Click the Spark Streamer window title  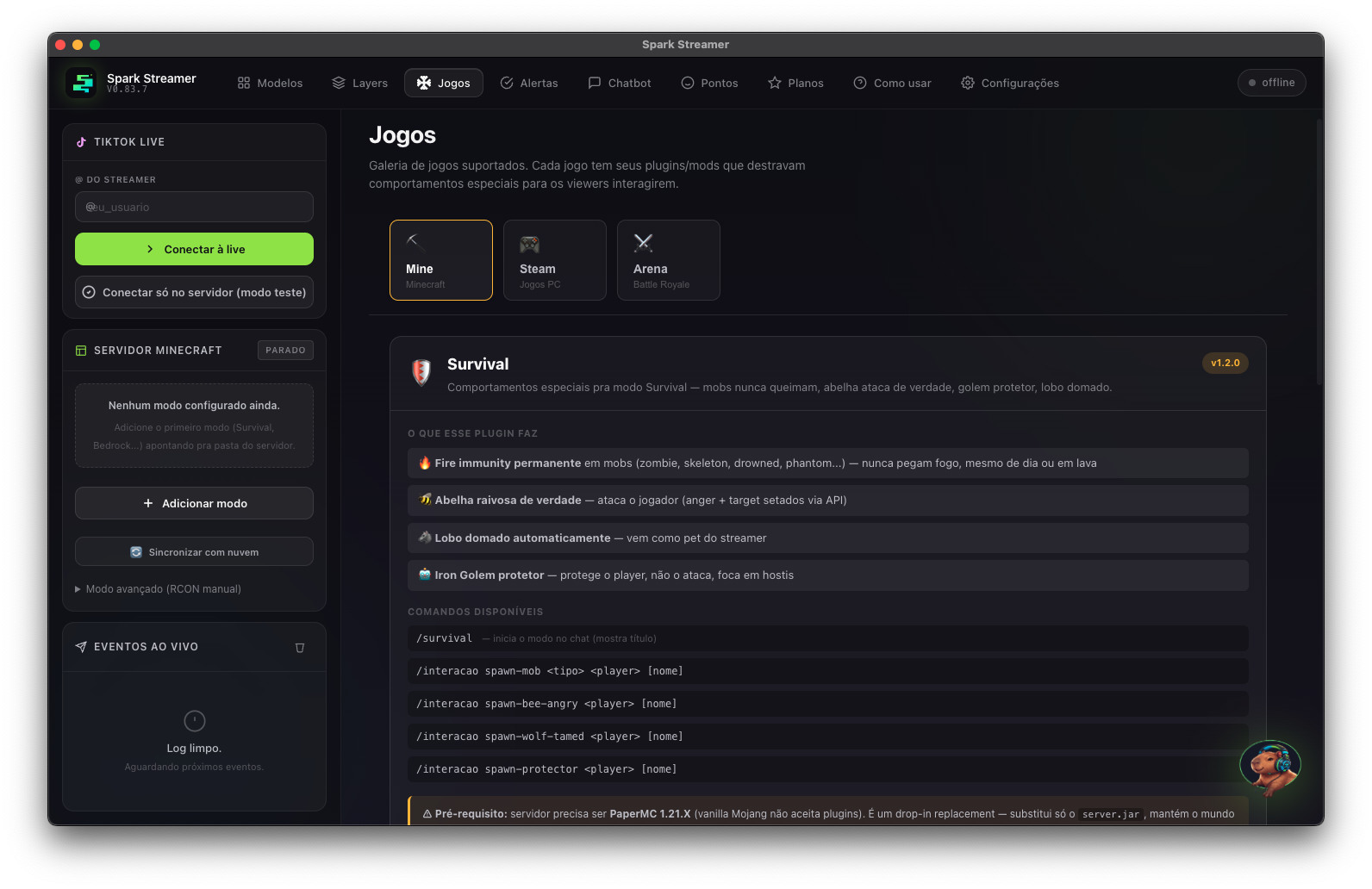tap(685, 45)
